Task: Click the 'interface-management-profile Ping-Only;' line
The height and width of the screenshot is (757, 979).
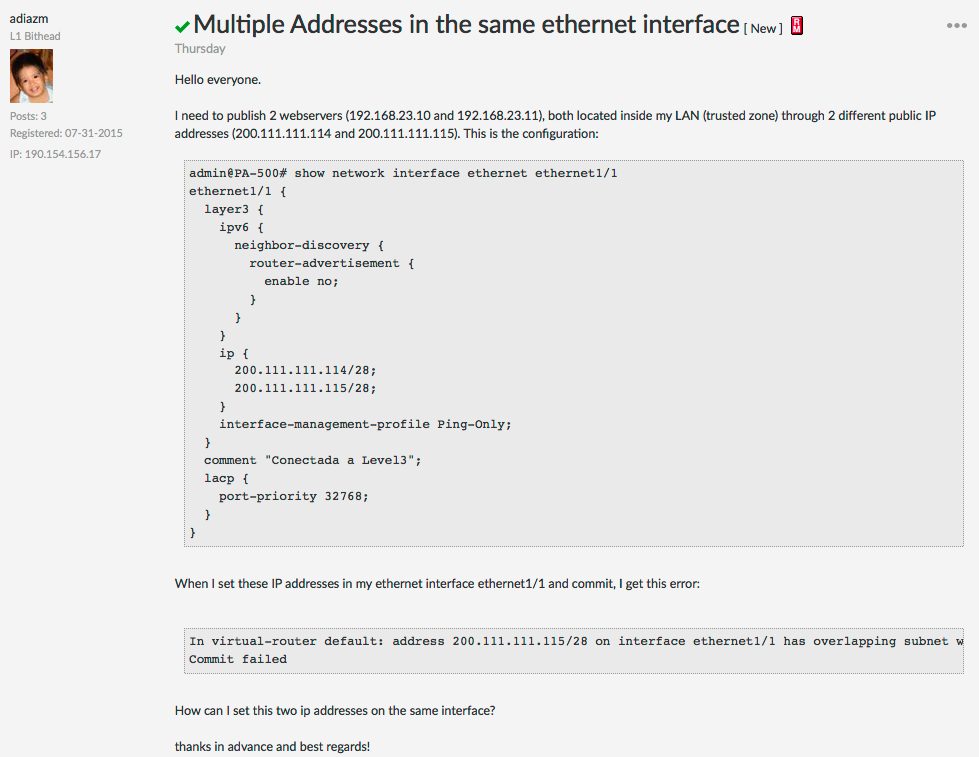Action: [x=365, y=424]
